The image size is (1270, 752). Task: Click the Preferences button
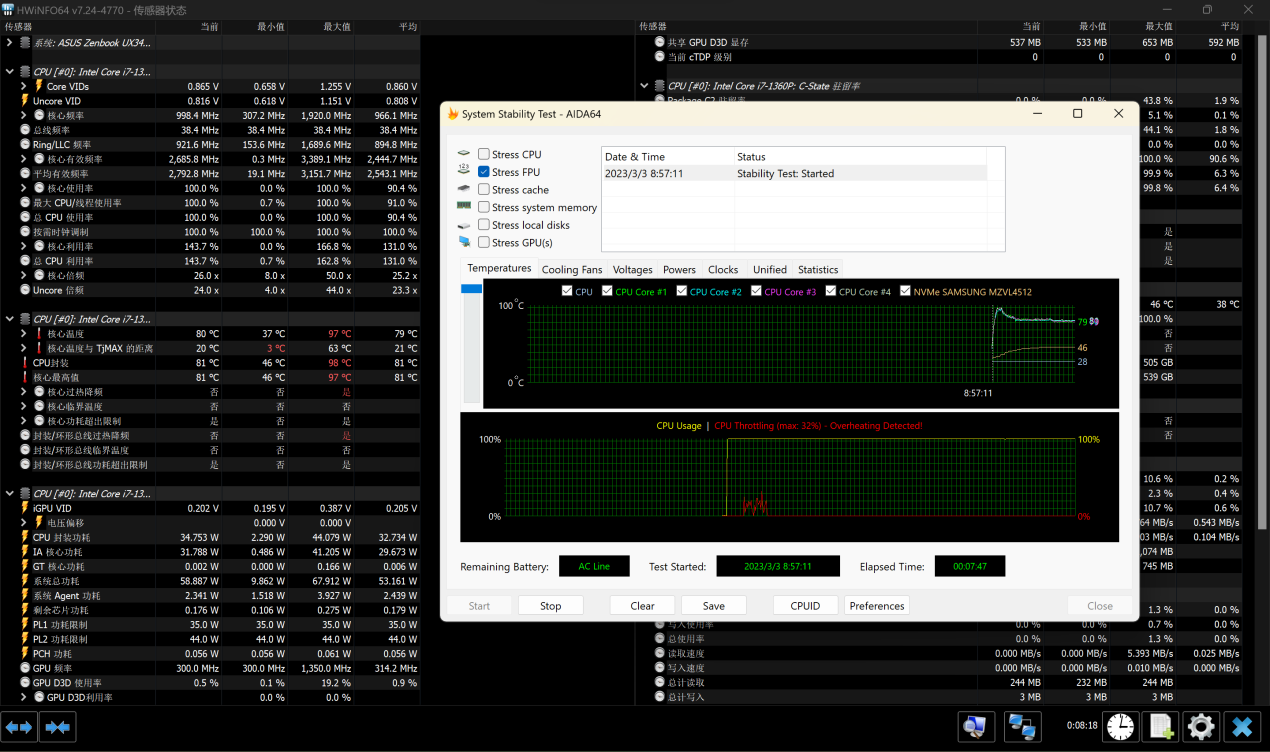pos(876,605)
